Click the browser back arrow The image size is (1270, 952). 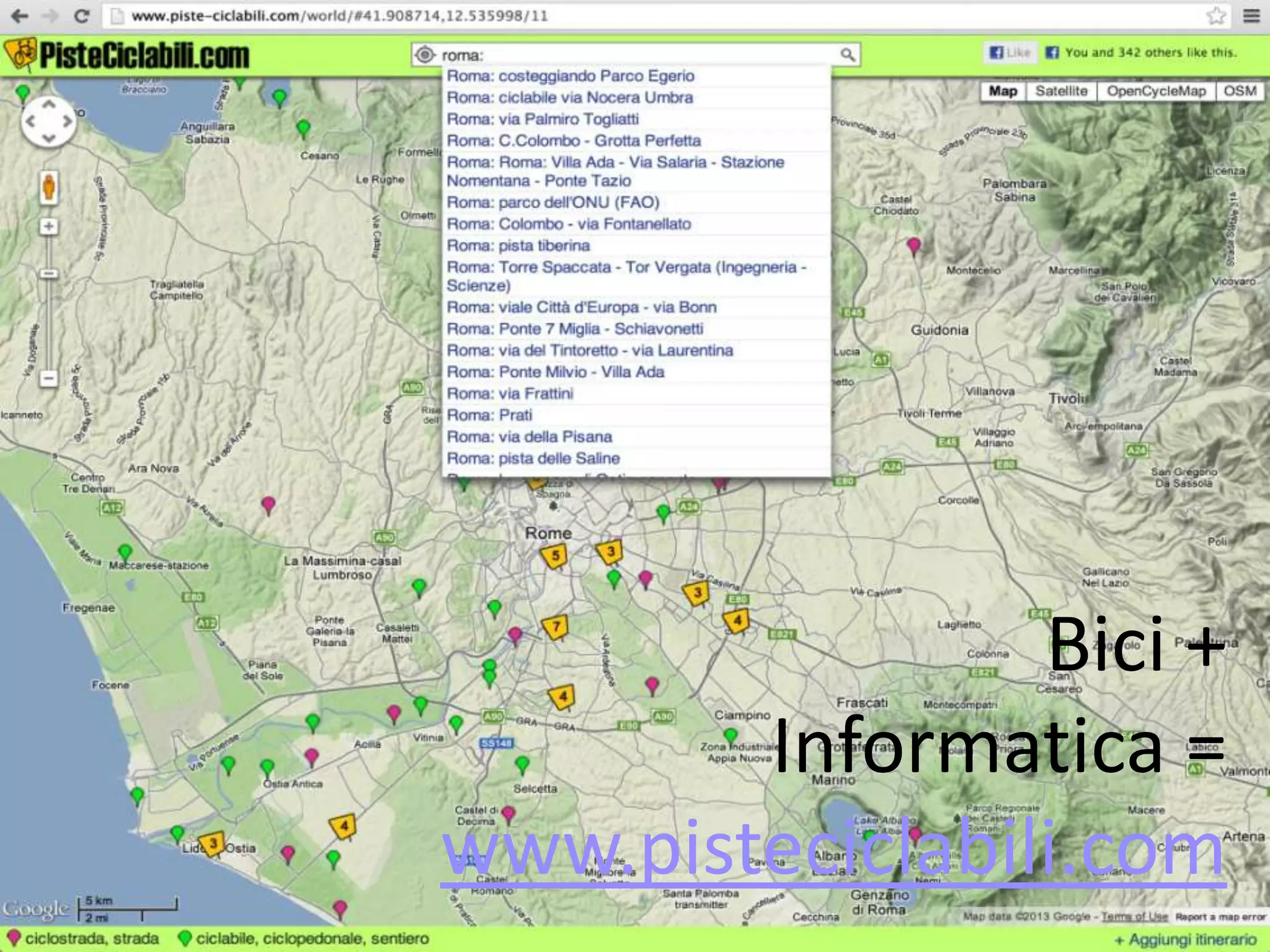click(20, 16)
